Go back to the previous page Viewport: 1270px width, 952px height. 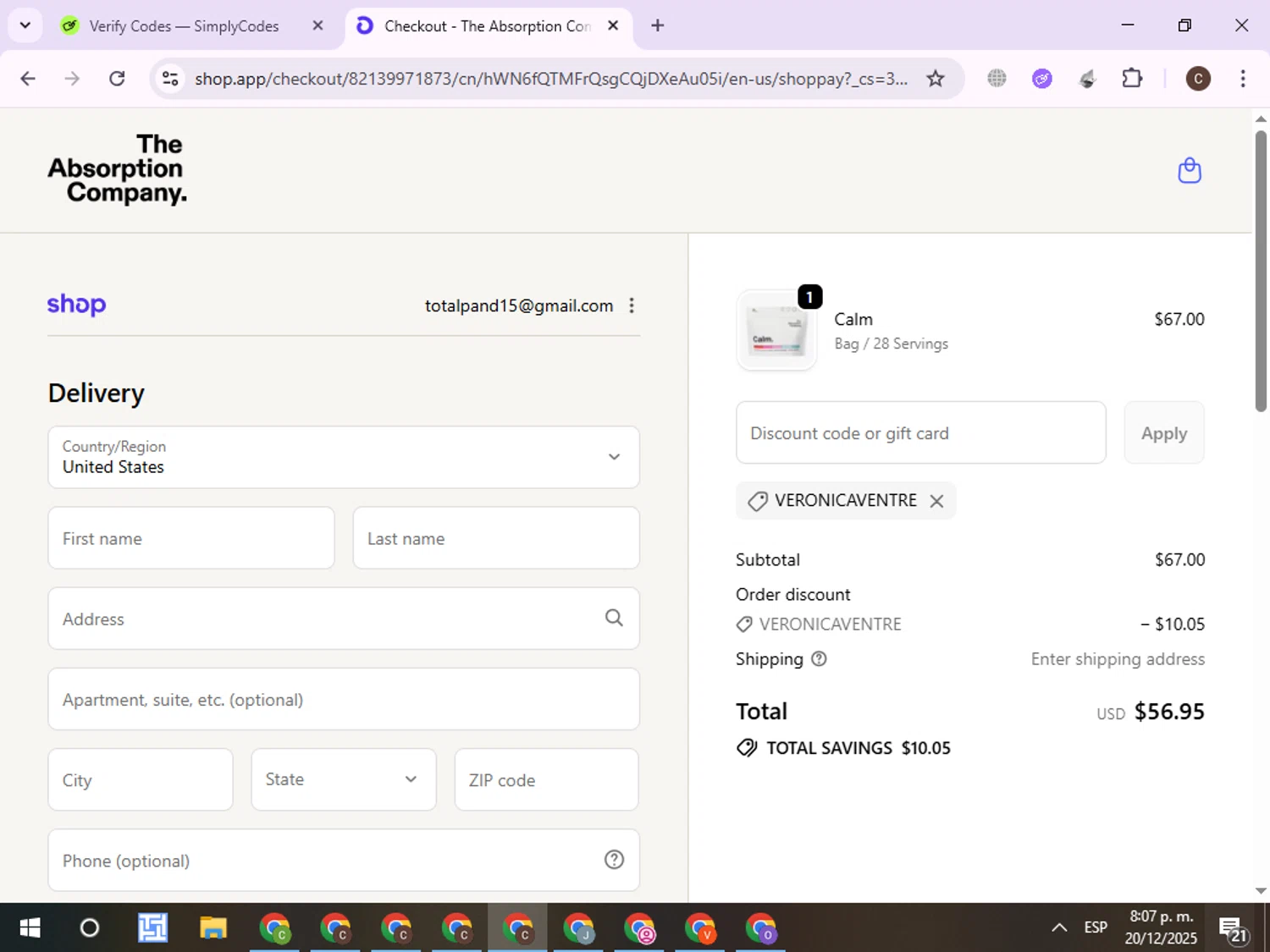point(28,79)
